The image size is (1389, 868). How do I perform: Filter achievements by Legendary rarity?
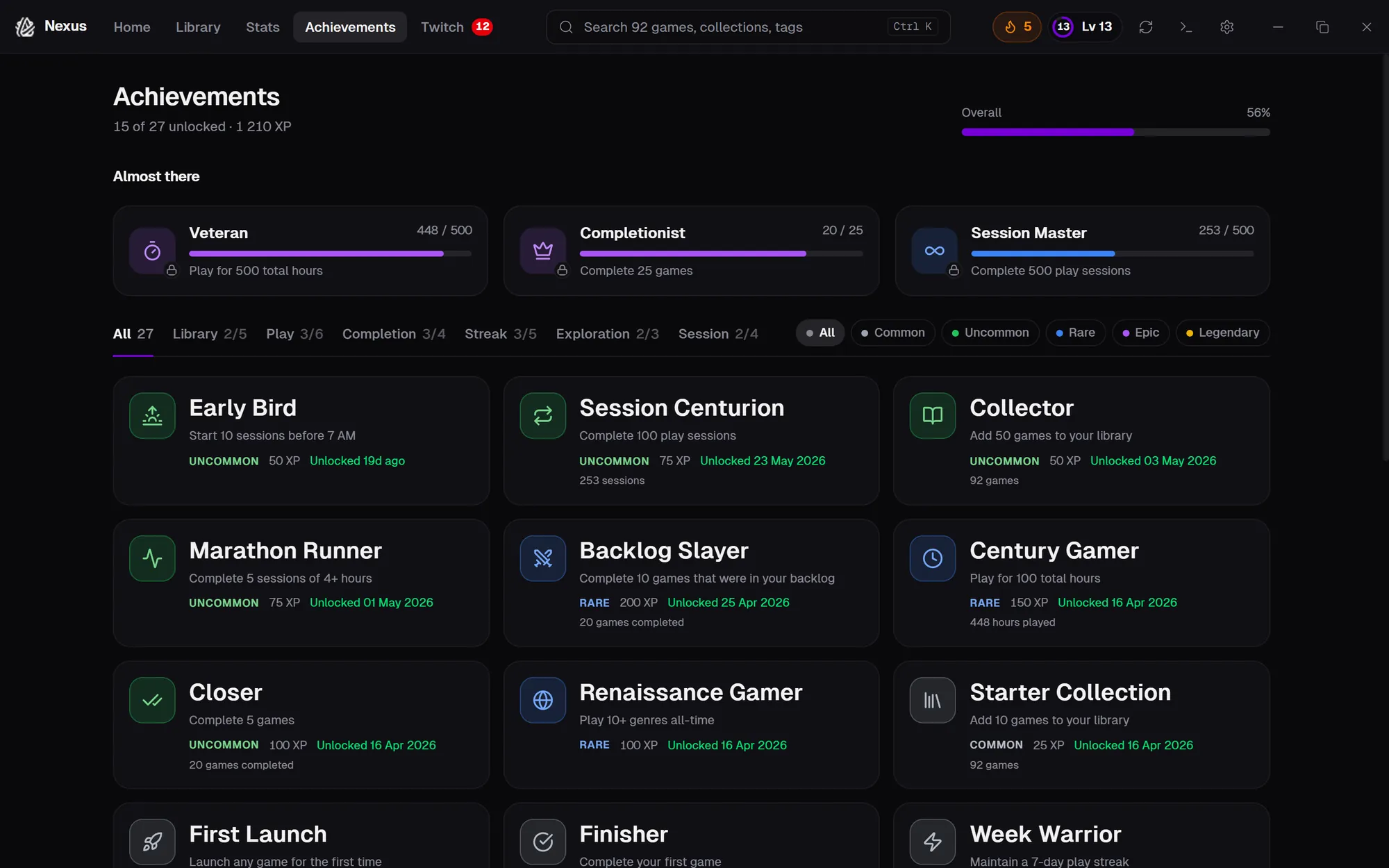coord(1223,333)
